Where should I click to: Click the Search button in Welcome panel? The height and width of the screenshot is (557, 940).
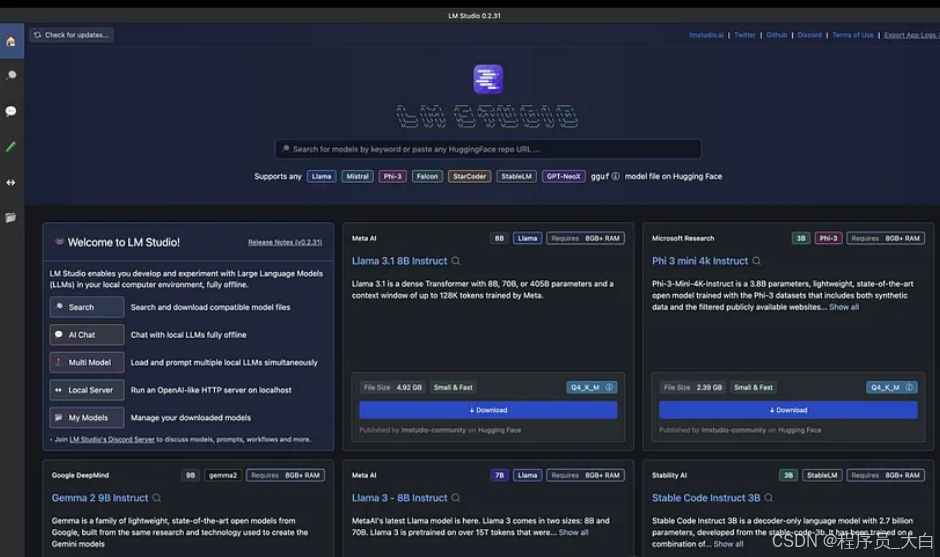(87, 307)
